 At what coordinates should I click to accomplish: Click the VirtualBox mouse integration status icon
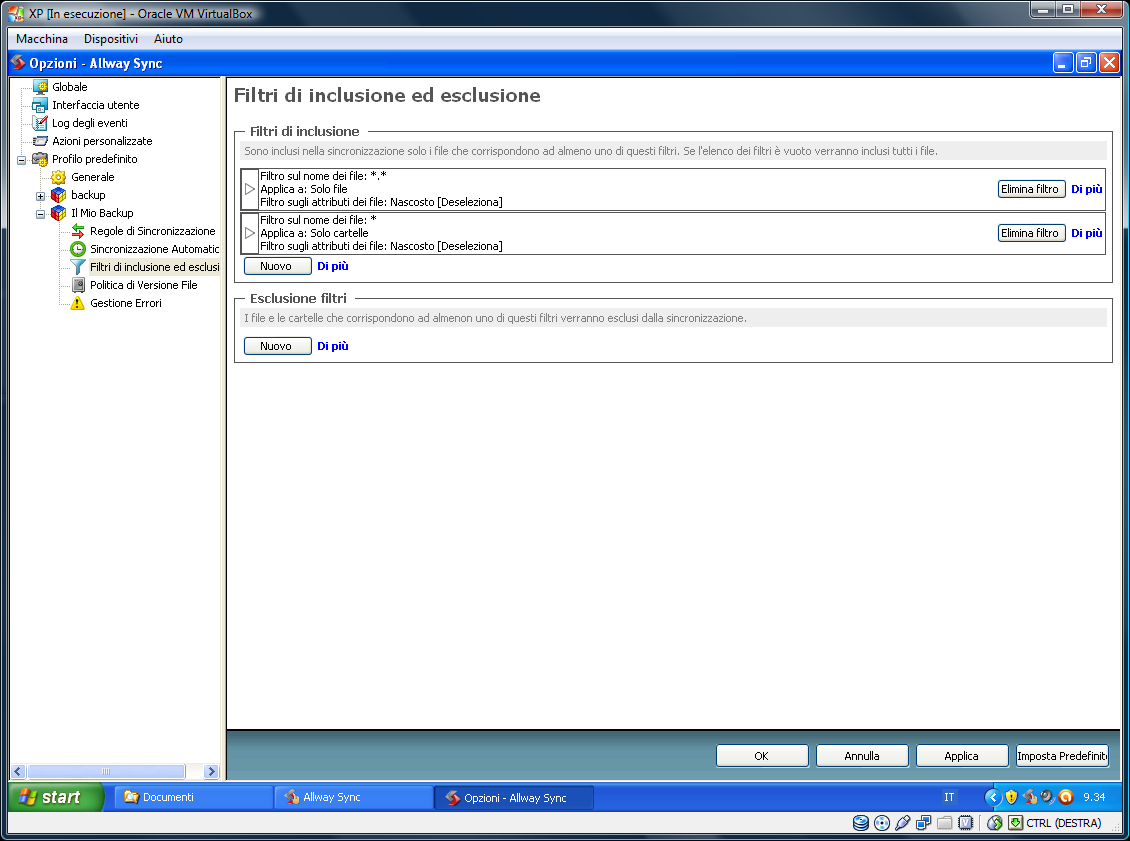[995, 823]
